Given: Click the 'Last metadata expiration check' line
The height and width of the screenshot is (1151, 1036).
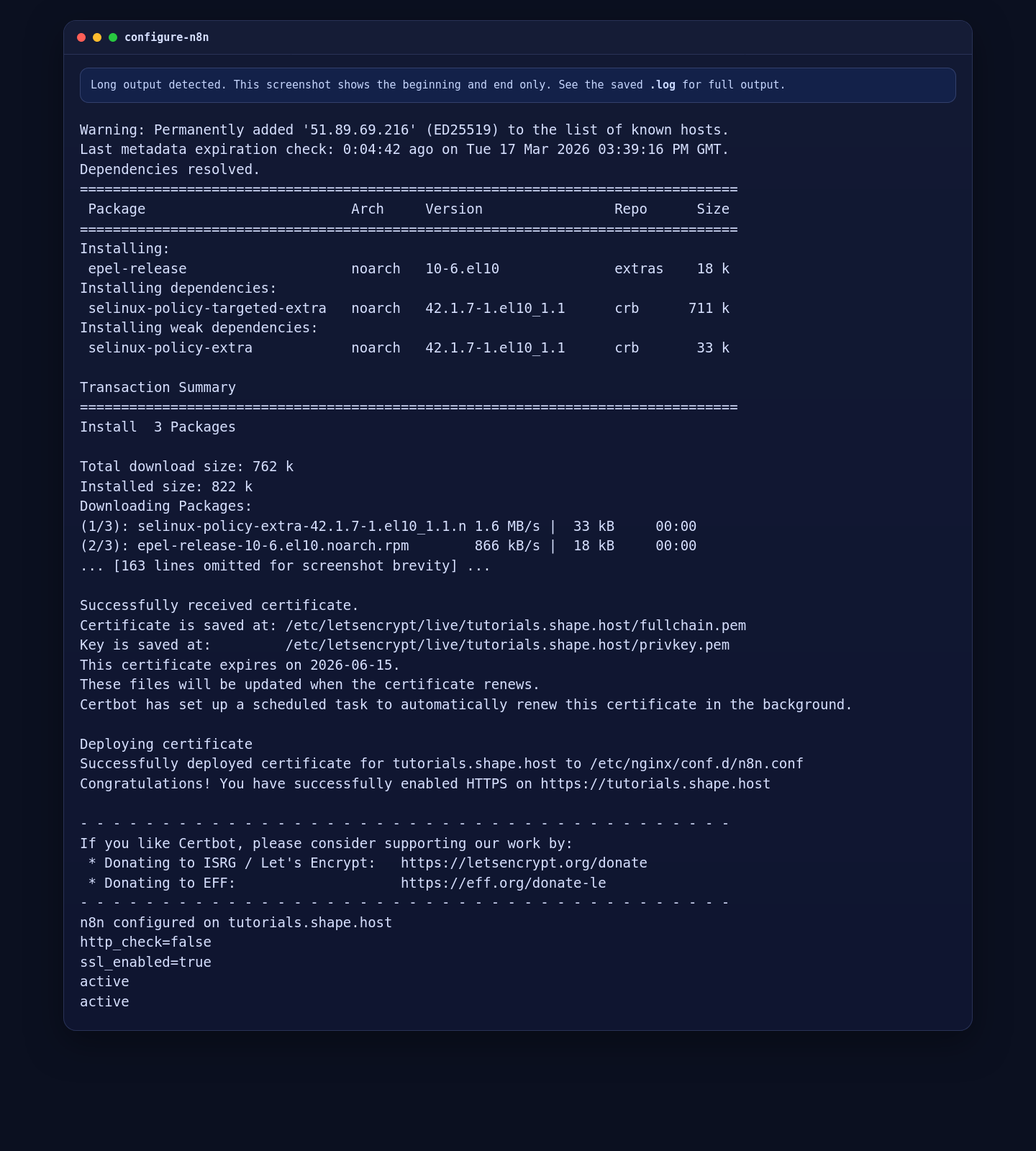Looking at the screenshot, I should click(x=404, y=150).
